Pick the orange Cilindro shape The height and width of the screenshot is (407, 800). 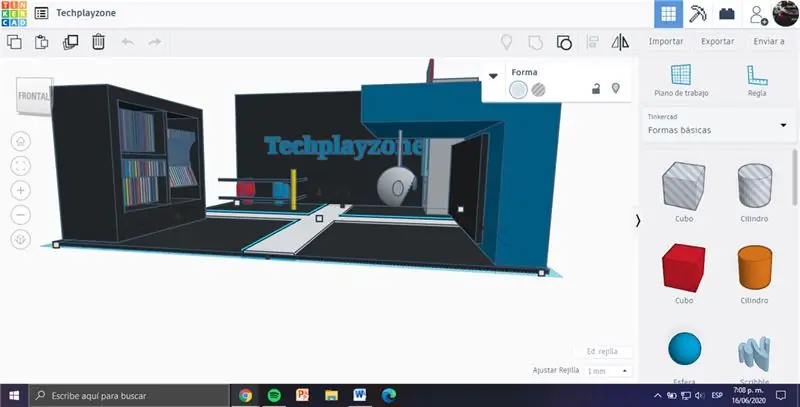pos(755,268)
